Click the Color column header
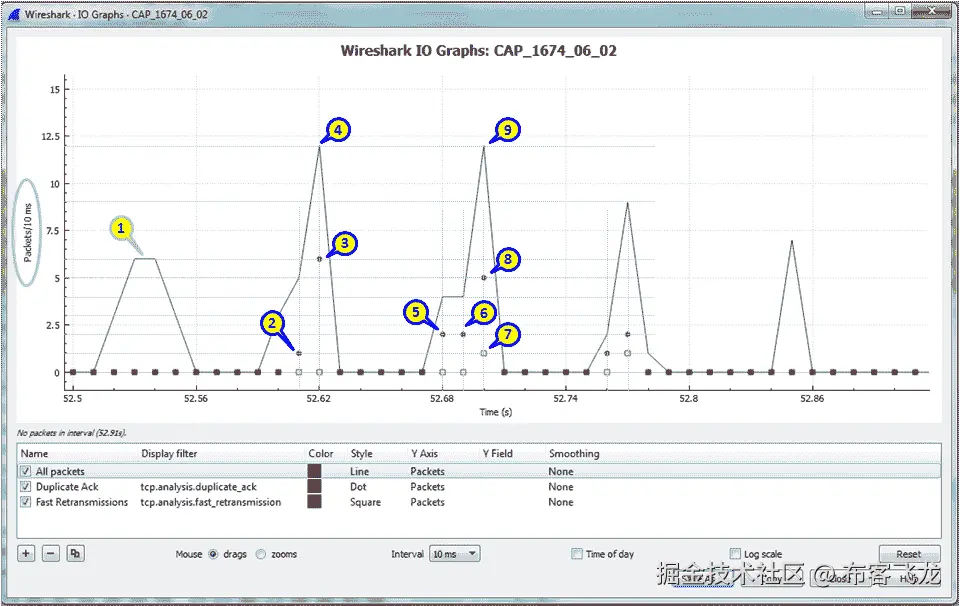Image resolution: width=960 pixels, height=606 pixels. (321, 454)
